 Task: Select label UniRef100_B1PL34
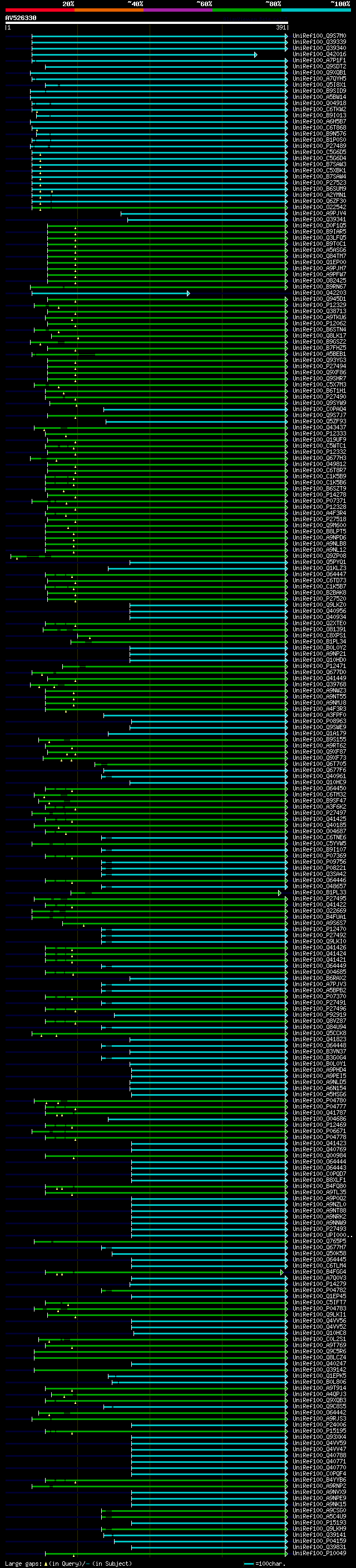319,641
